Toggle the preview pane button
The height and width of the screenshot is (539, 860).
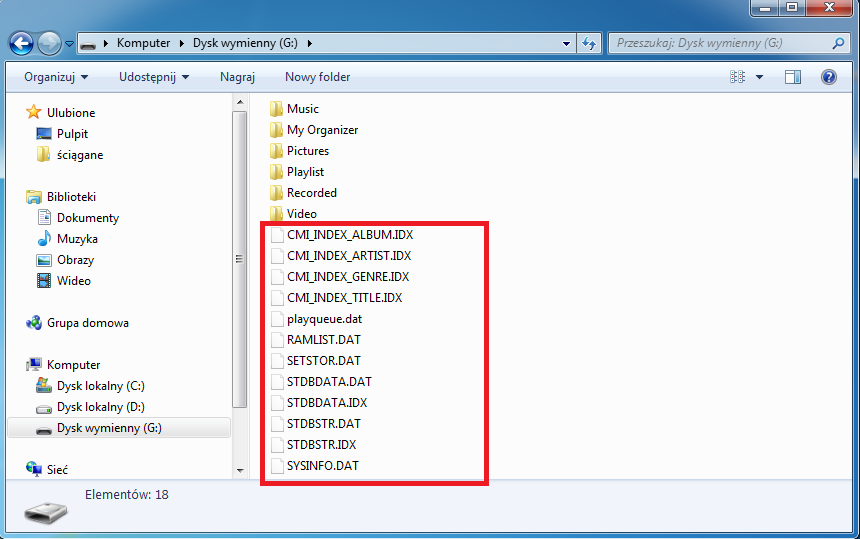[793, 77]
